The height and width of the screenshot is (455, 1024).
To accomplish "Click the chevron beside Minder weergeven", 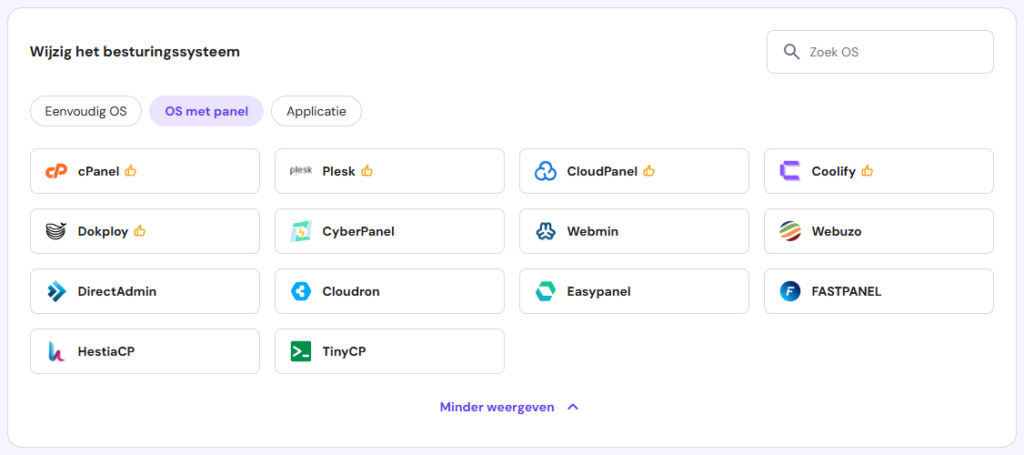I will point(573,407).
